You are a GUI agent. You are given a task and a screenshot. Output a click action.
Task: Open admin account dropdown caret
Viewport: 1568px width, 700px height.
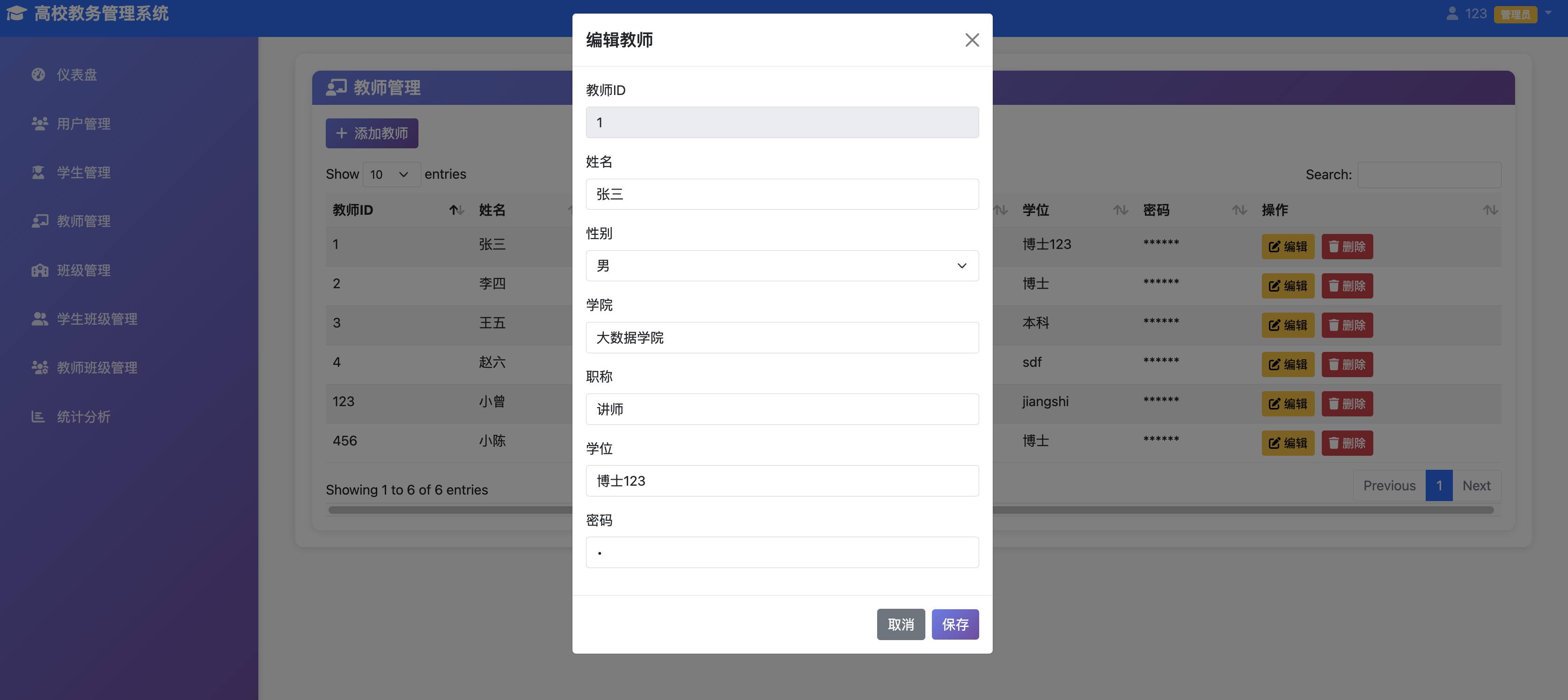(1548, 12)
